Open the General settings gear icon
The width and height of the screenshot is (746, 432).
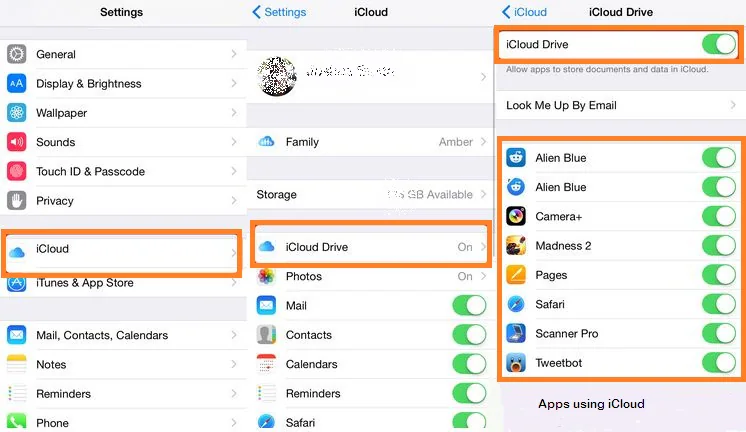17,54
